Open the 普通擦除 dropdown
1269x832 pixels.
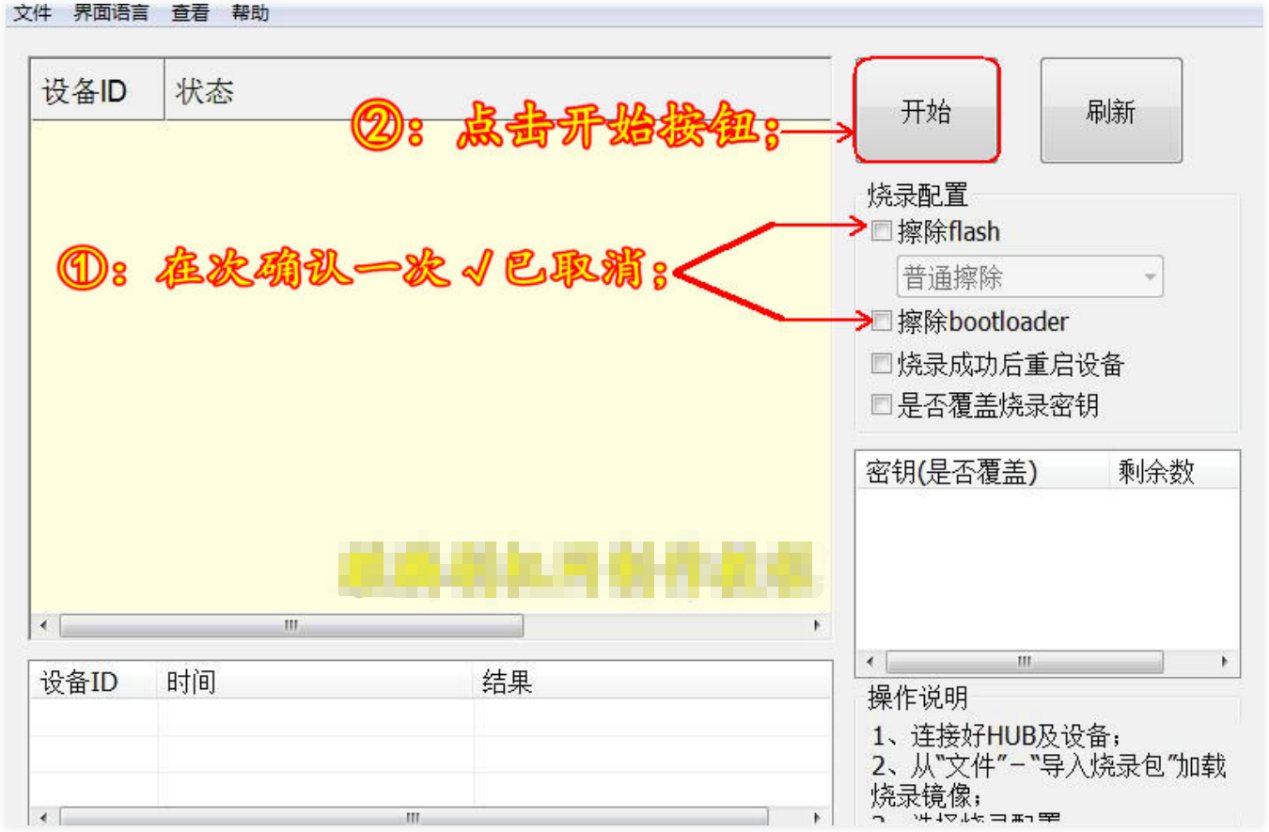click(1029, 277)
